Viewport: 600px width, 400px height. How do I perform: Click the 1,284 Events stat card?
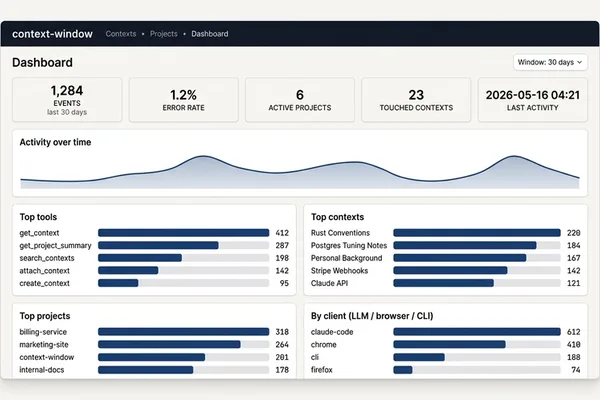(67, 100)
